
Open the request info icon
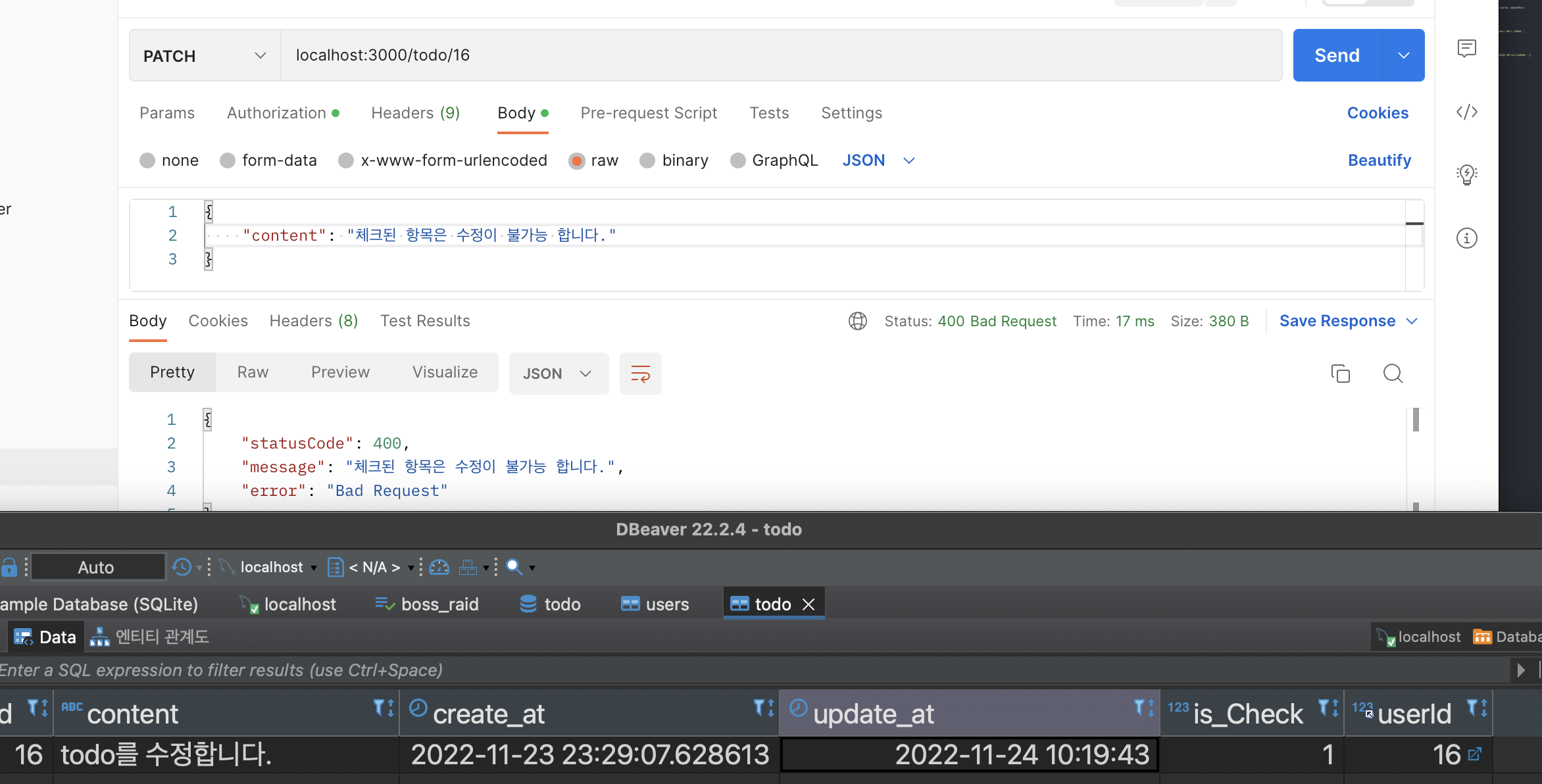(1466, 238)
